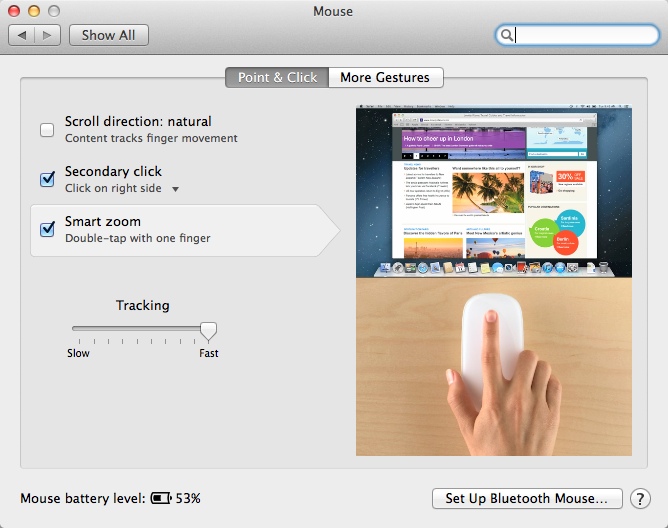Disable the Smart zoom checkbox
The image size is (668, 528).
tap(47, 229)
